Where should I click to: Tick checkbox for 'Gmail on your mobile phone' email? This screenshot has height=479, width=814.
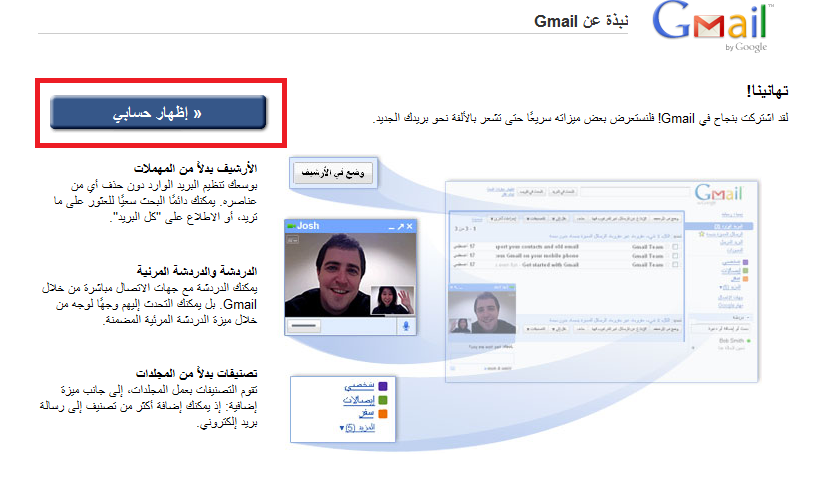pyautogui.click(x=675, y=256)
